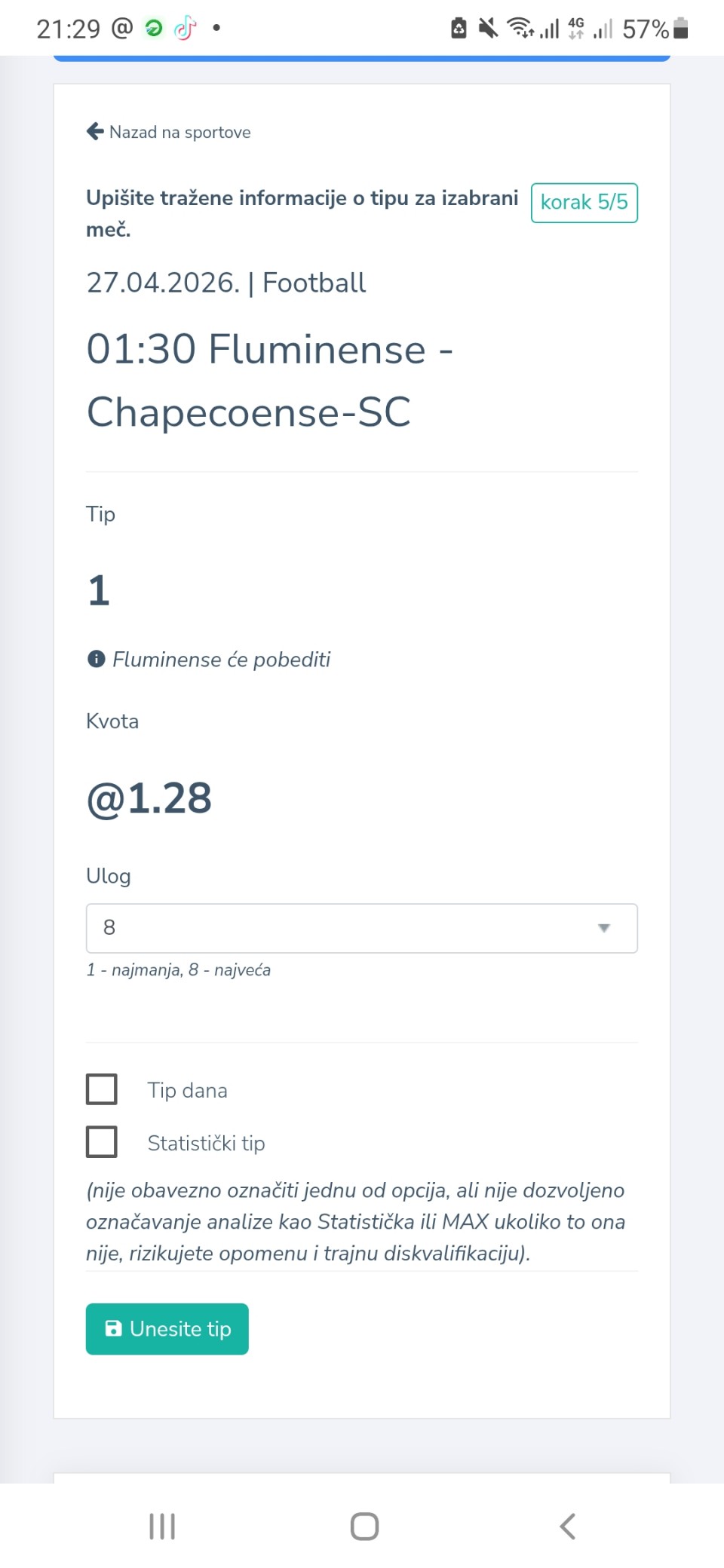Go back via Nazad na sportove
Image resolution: width=724 pixels, height=1568 pixels.
point(179,133)
